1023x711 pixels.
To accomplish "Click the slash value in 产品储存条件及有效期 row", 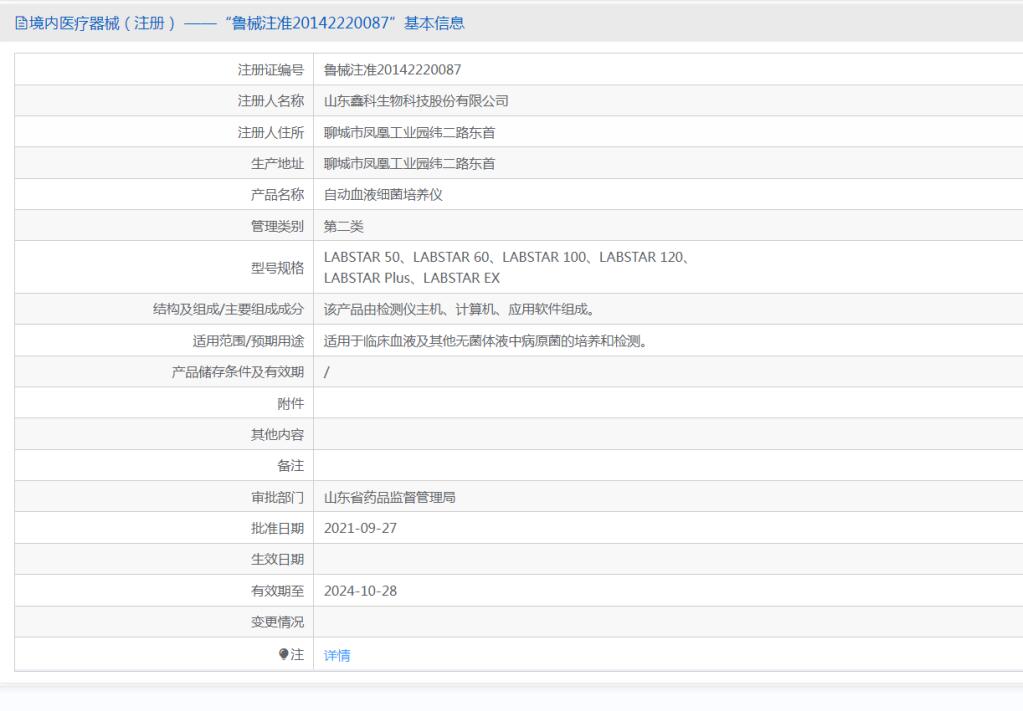I will [x=327, y=372].
